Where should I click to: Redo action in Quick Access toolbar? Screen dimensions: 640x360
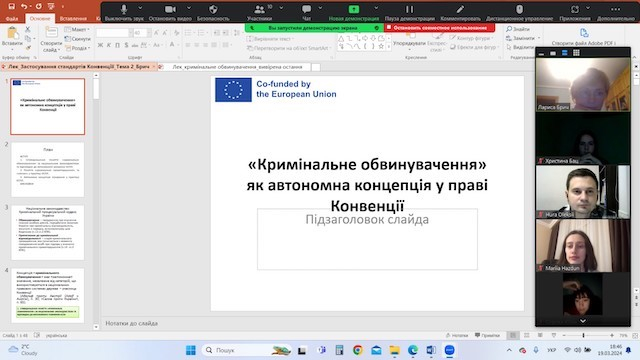click(38, 6)
